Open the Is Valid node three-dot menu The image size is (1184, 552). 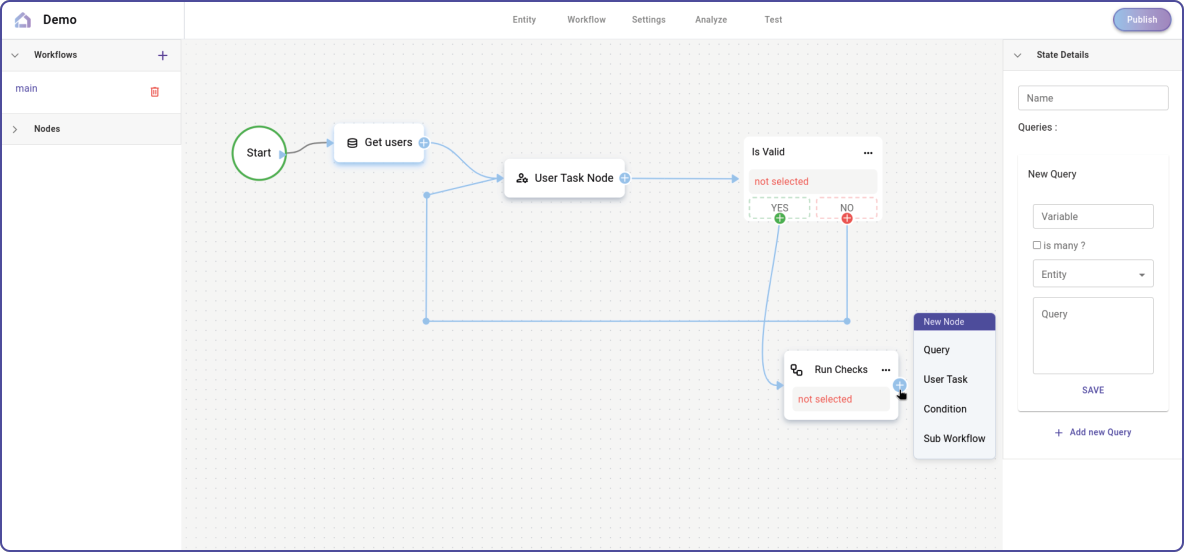click(x=867, y=153)
